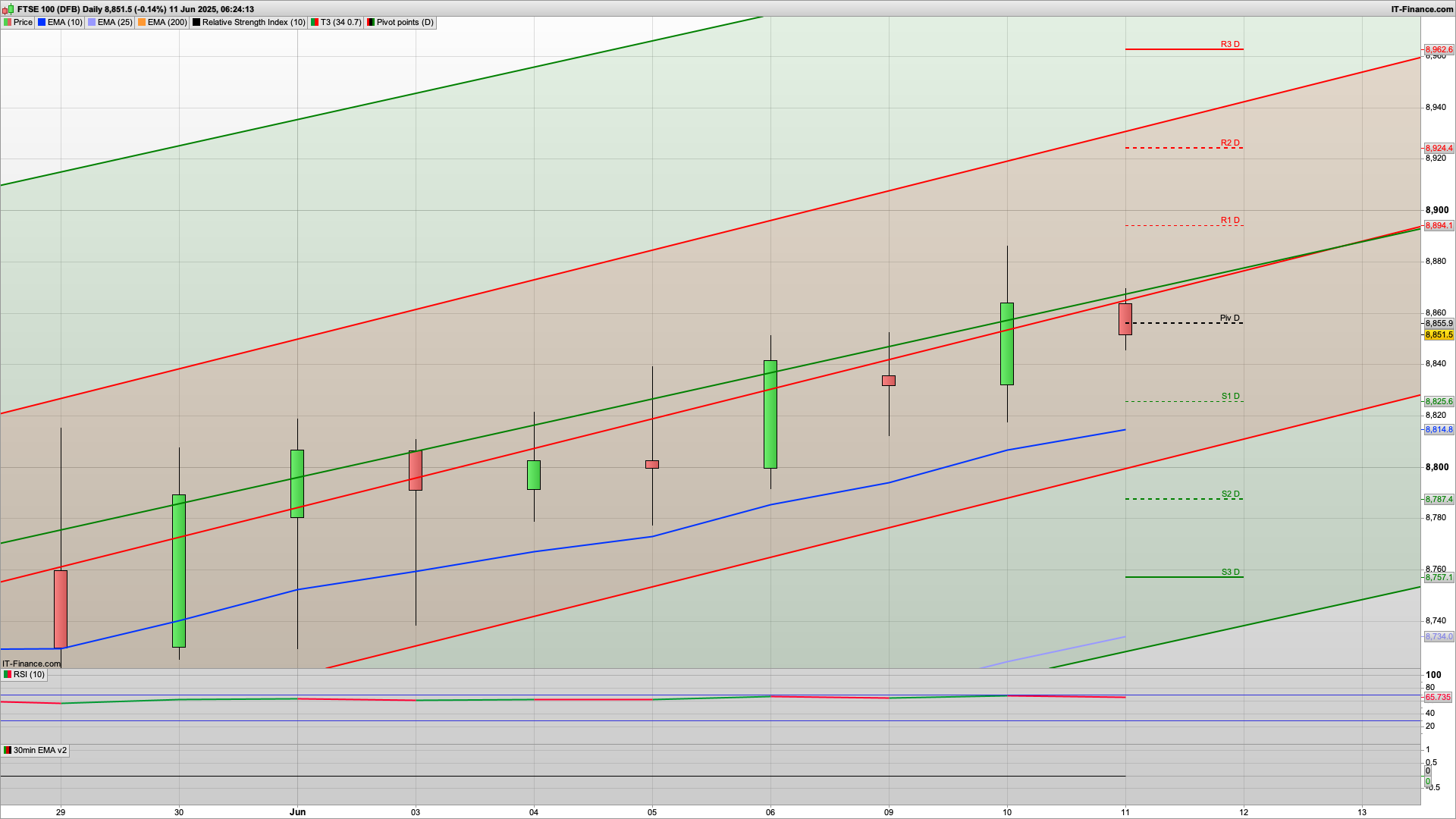Click the blue EMA (10) color swatch
Viewport: 1456px width, 819px height.
point(42,23)
